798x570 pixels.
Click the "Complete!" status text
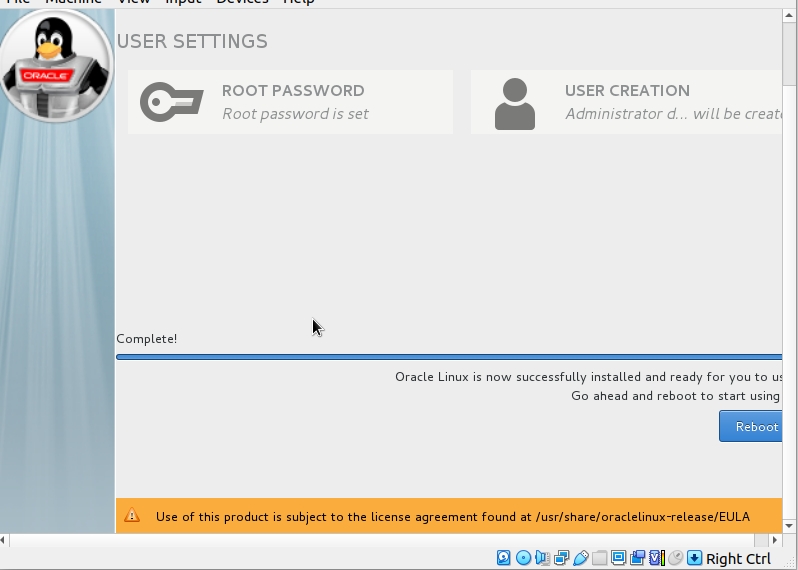coord(147,339)
